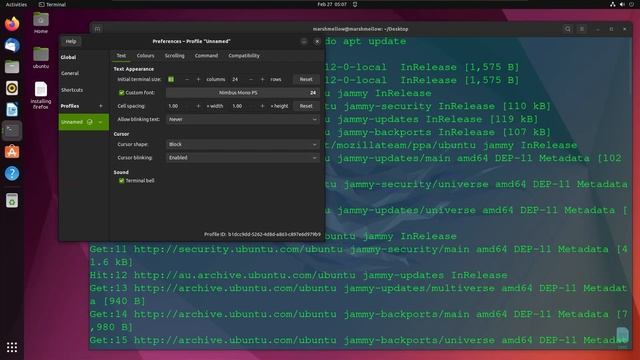The height and width of the screenshot is (360, 640).
Task: Open the power icon in the top bar
Action: (632, 4)
